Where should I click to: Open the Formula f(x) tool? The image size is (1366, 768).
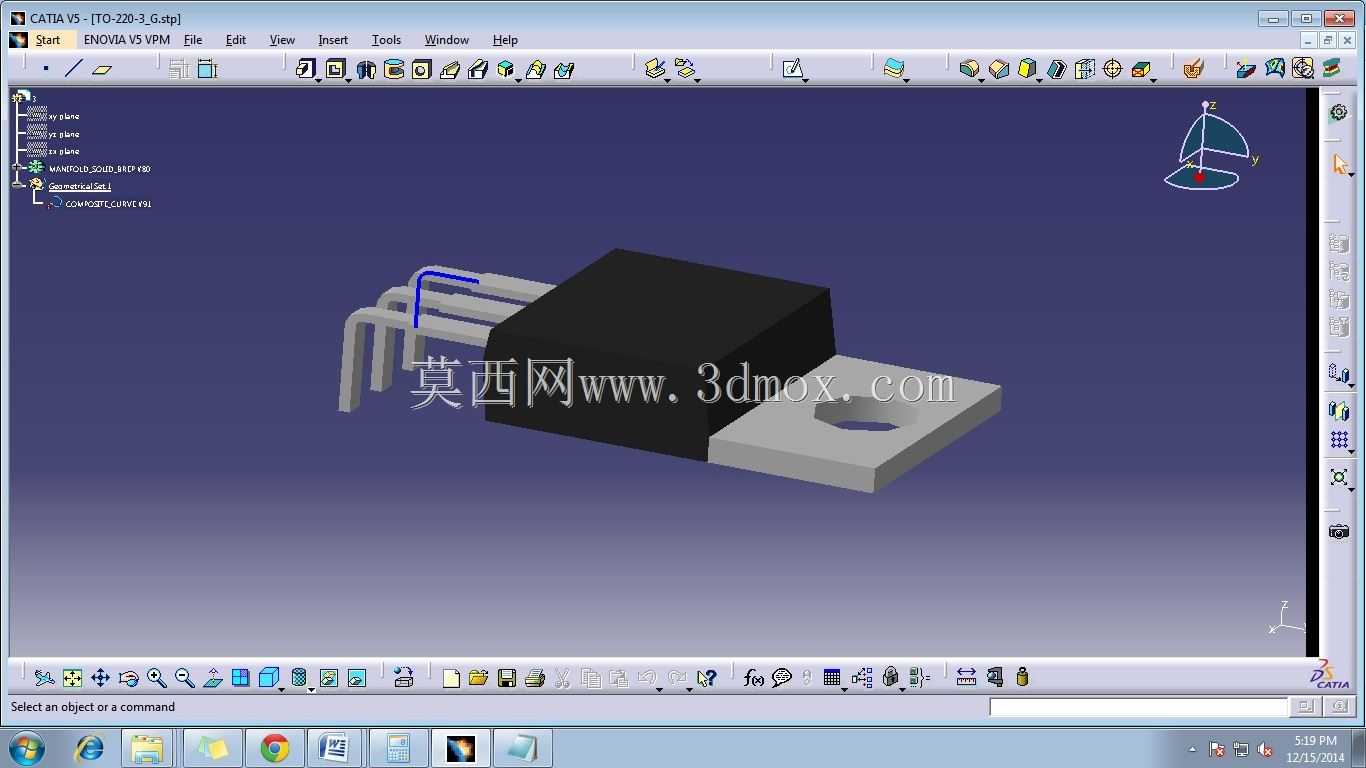754,678
